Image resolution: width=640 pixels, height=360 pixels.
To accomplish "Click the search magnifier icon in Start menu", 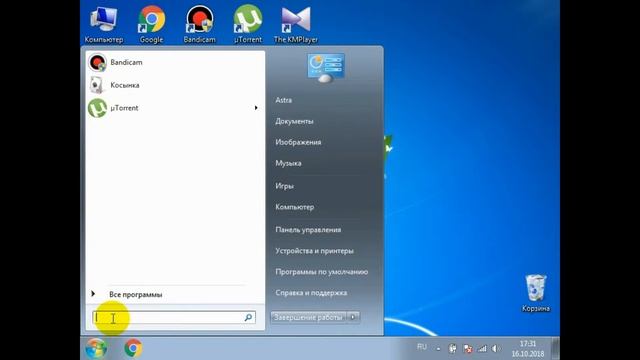I will click(x=248, y=317).
